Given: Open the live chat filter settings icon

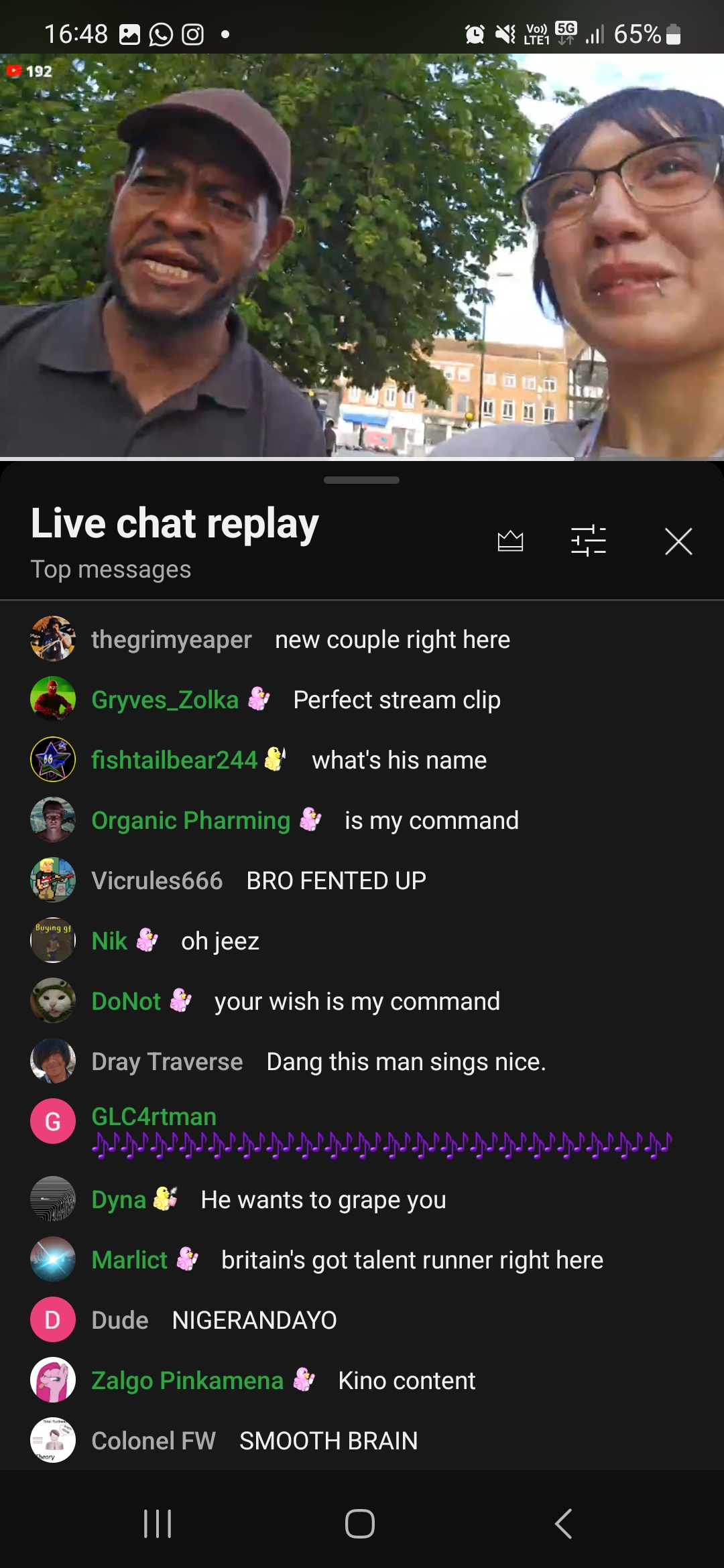Looking at the screenshot, I should tap(589, 541).
